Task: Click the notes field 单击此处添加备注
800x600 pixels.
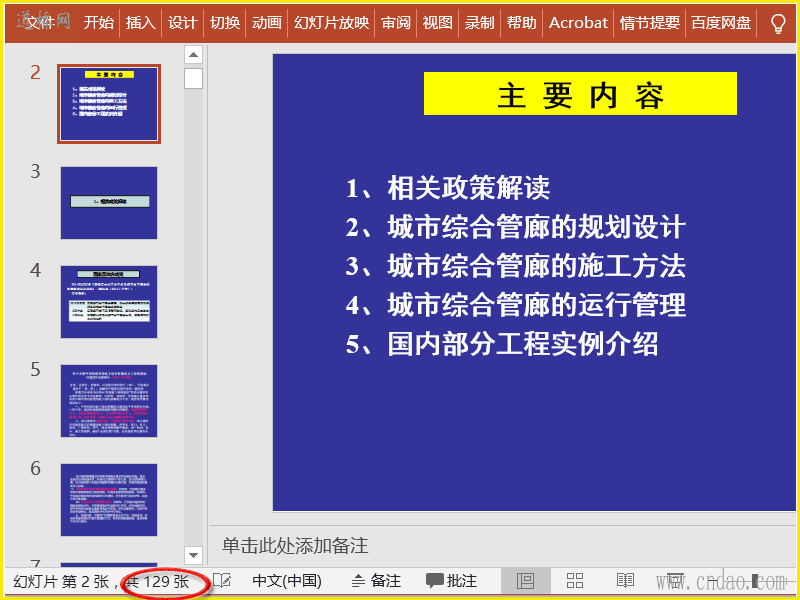Action: pos(295,545)
